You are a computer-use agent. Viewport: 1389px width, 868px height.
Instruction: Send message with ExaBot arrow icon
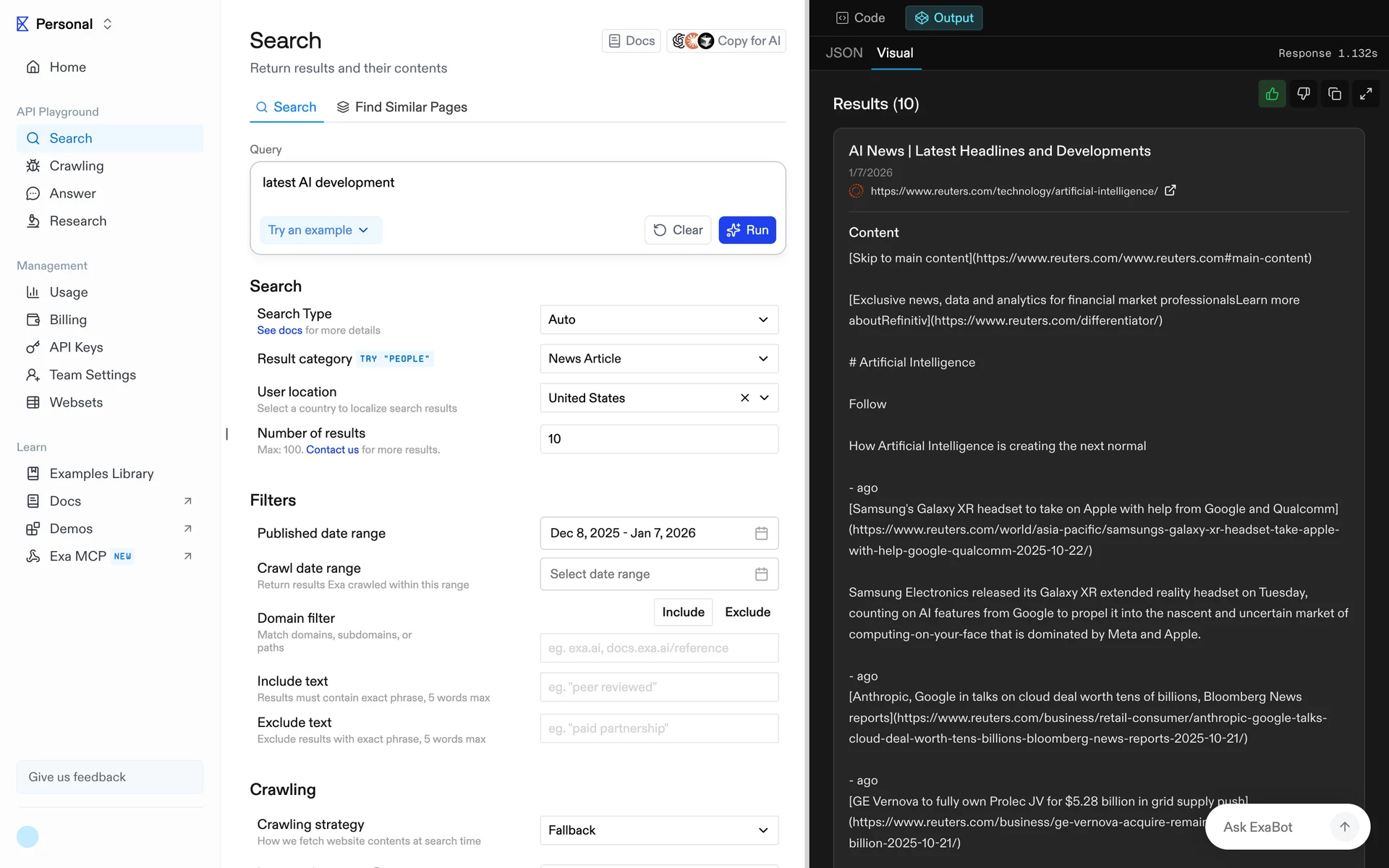[1344, 827]
